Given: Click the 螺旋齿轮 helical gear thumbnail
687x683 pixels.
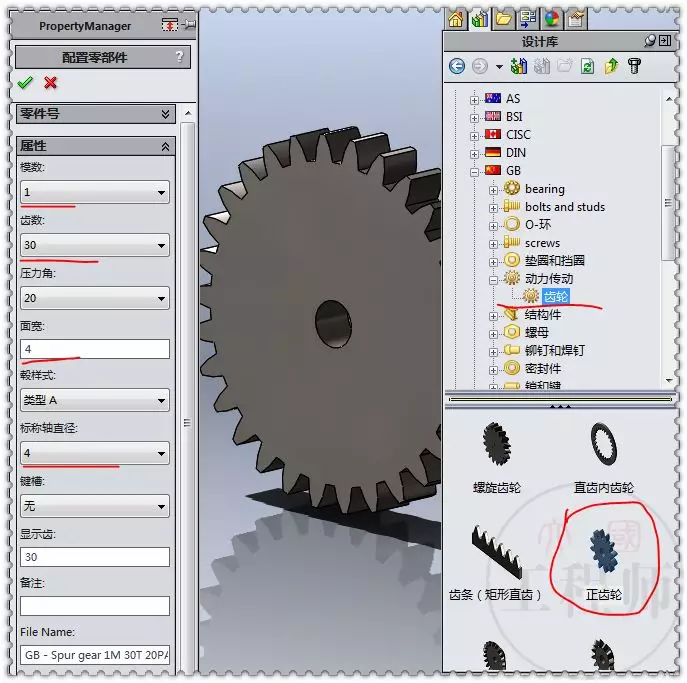Looking at the screenshot, I should coord(497,444).
